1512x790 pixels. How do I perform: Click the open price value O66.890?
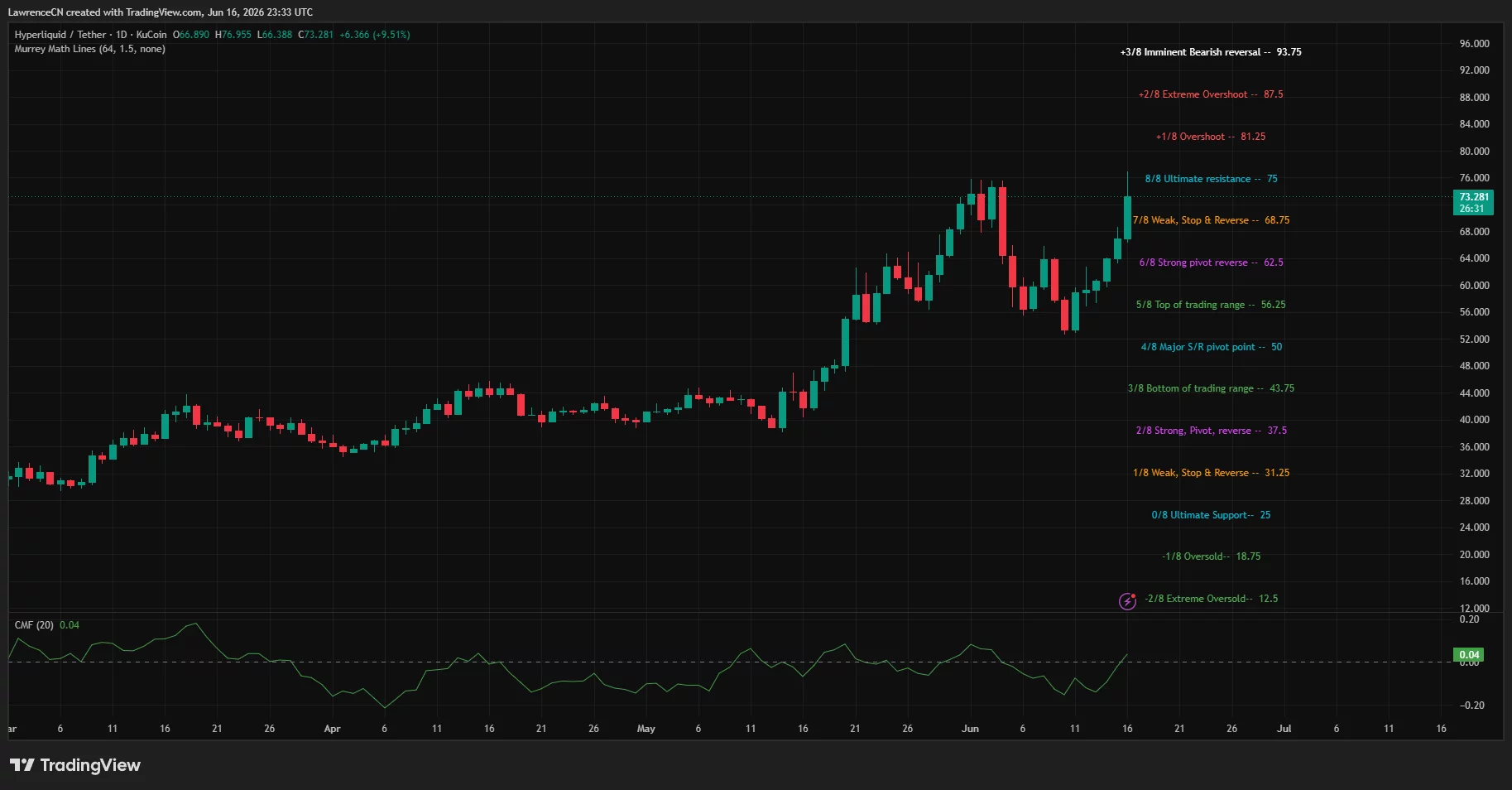point(190,35)
